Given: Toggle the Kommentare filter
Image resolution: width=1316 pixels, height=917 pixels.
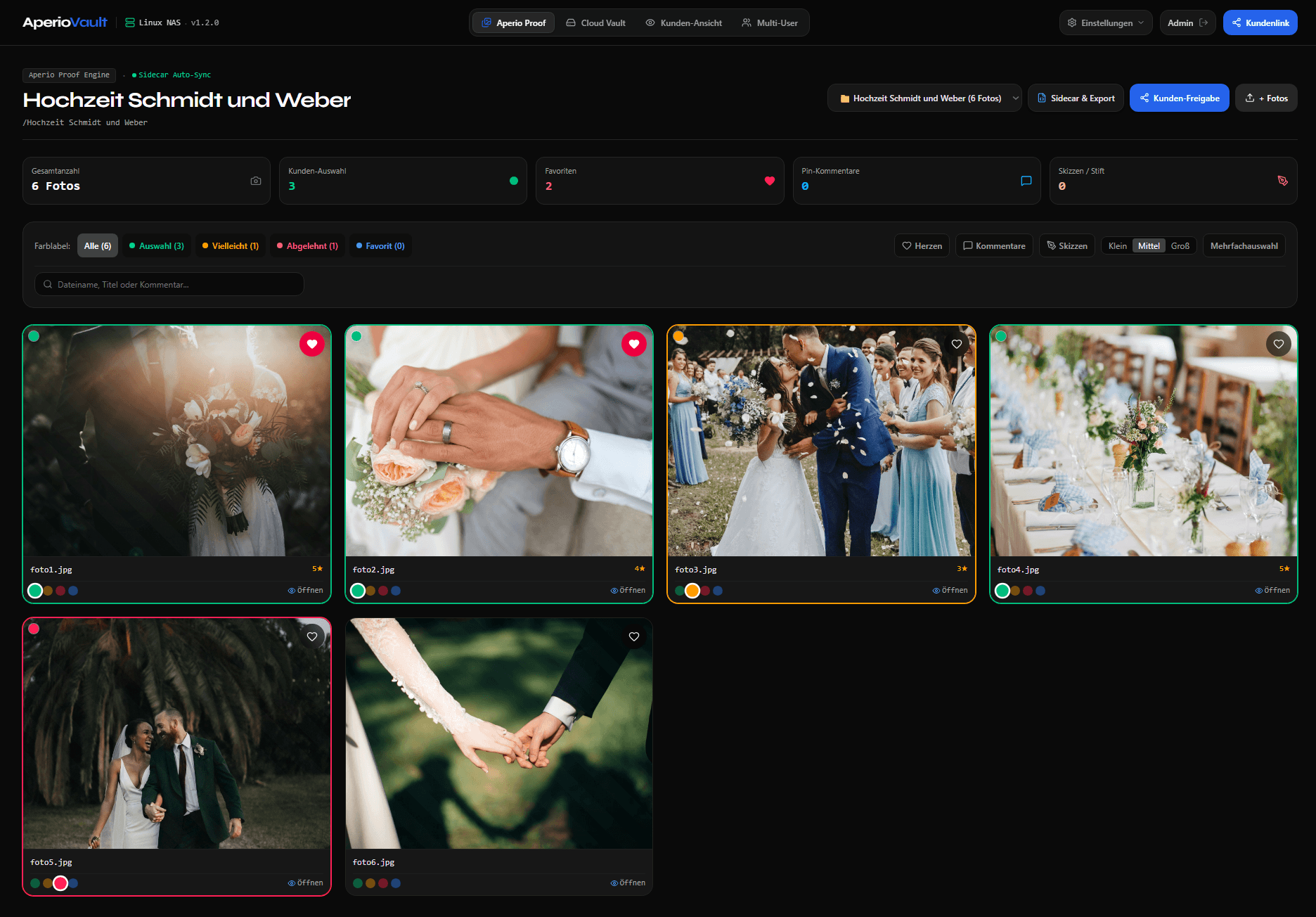Looking at the screenshot, I should 994,245.
